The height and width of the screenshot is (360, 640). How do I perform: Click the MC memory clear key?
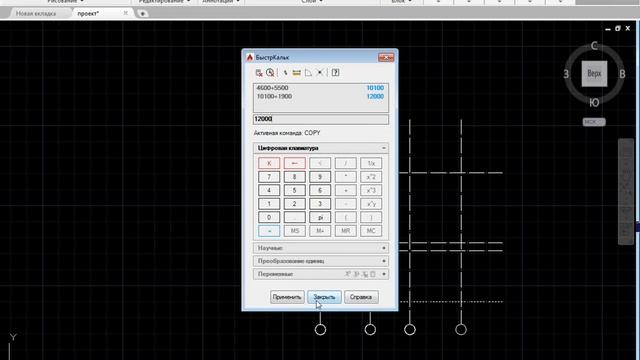point(371,231)
